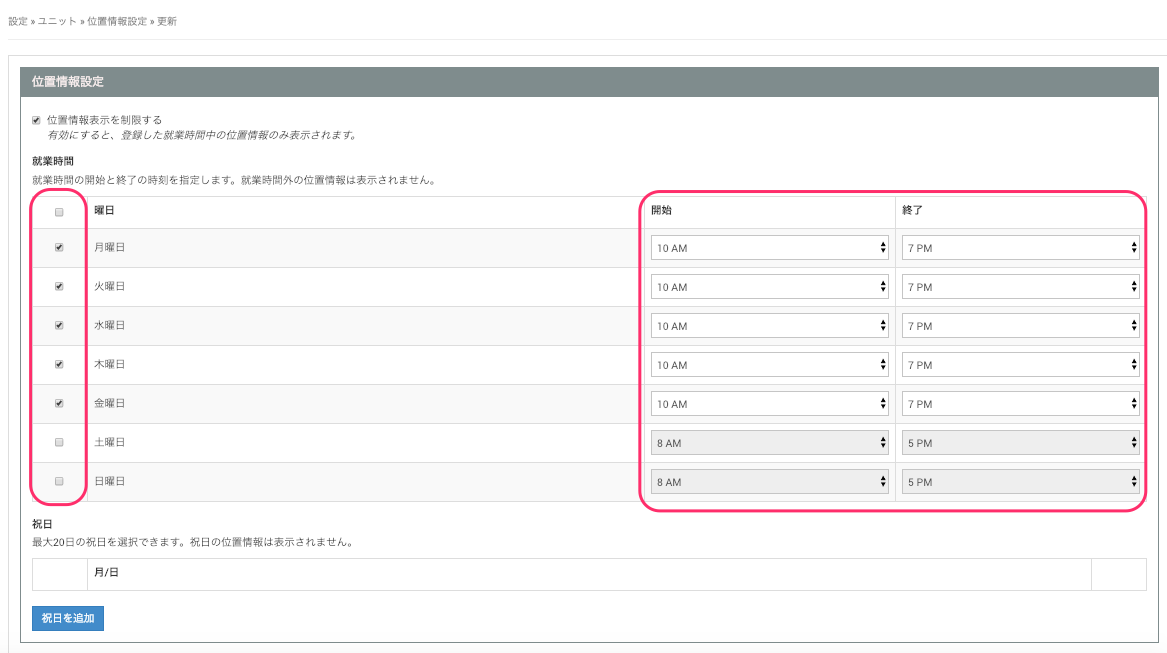The image size is (1167, 653).
Task: Go to 設定 in the breadcrumb
Action: [17, 21]
